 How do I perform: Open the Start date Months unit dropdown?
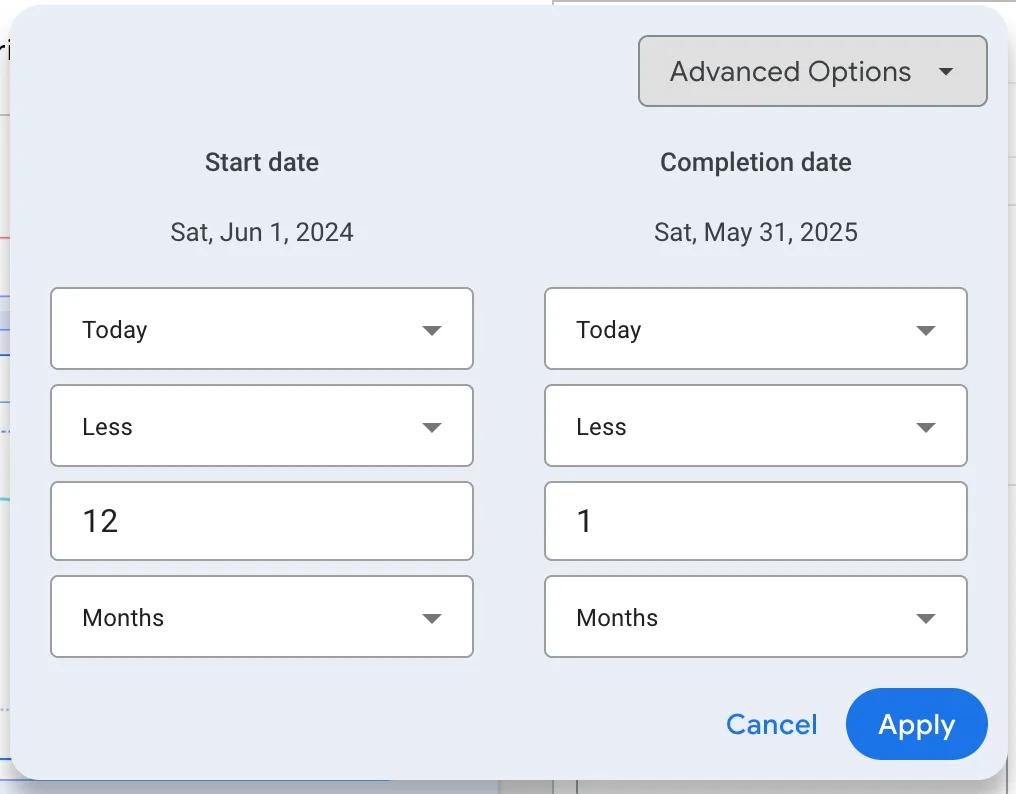coord(261,617)
